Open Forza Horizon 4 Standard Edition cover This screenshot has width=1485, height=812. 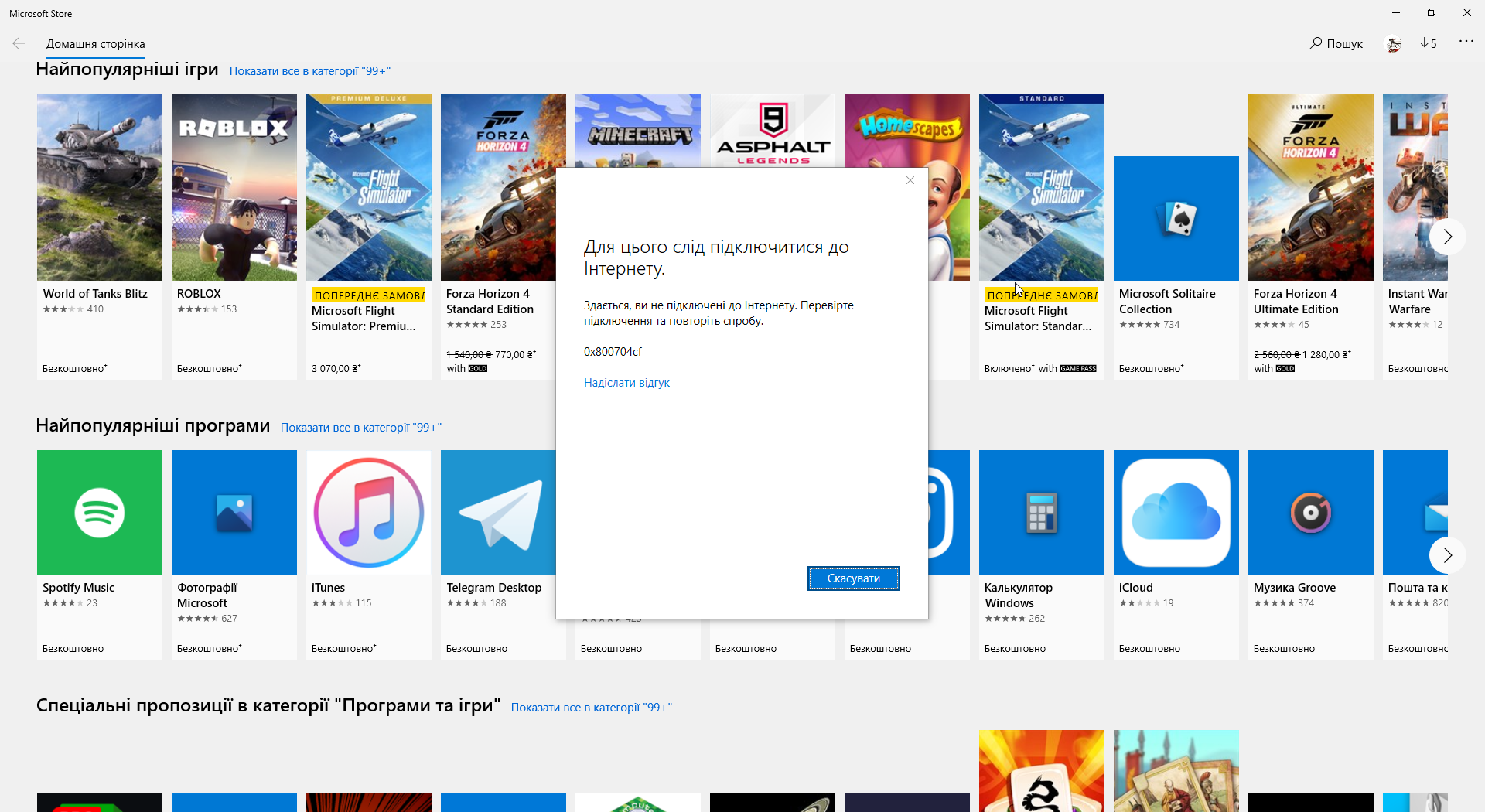tap(498, 187)
